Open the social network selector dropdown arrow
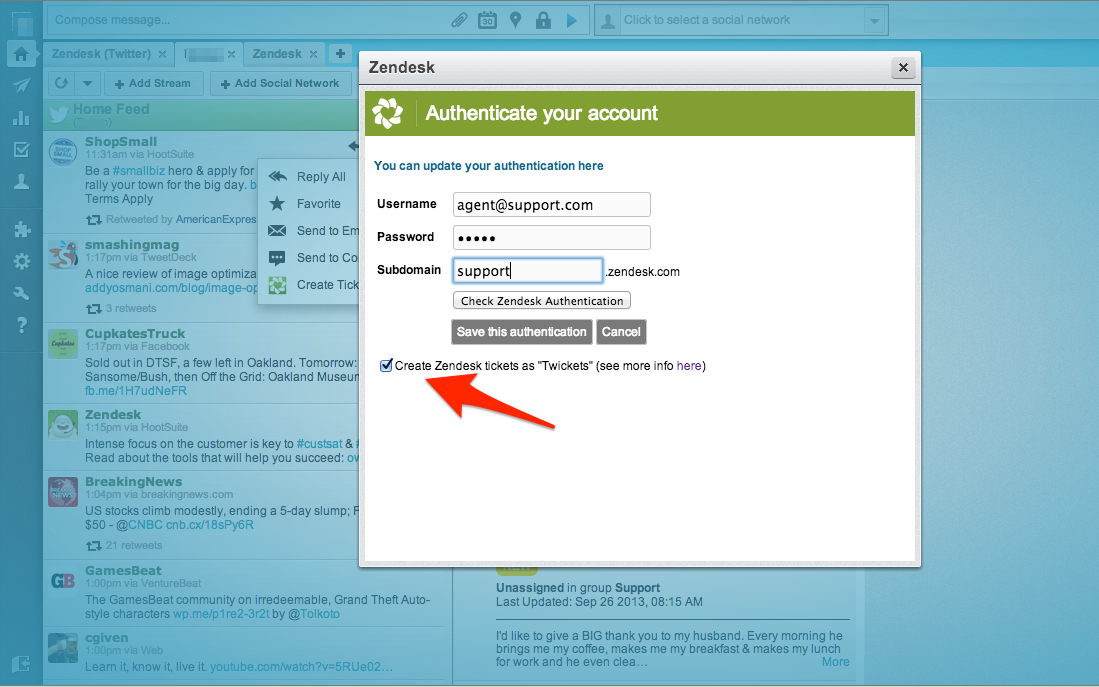Image resolution: width=1099 pixels, height=687 pixels. 874,21
